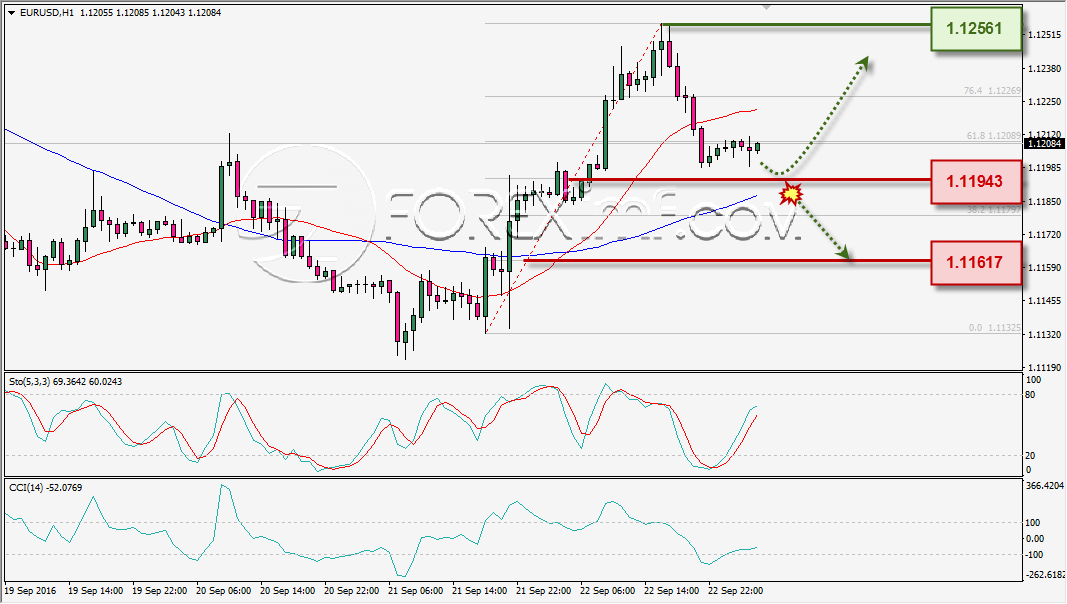
Task: Click the 21 Sep 06:00 time label
Action: pos(416,590)
